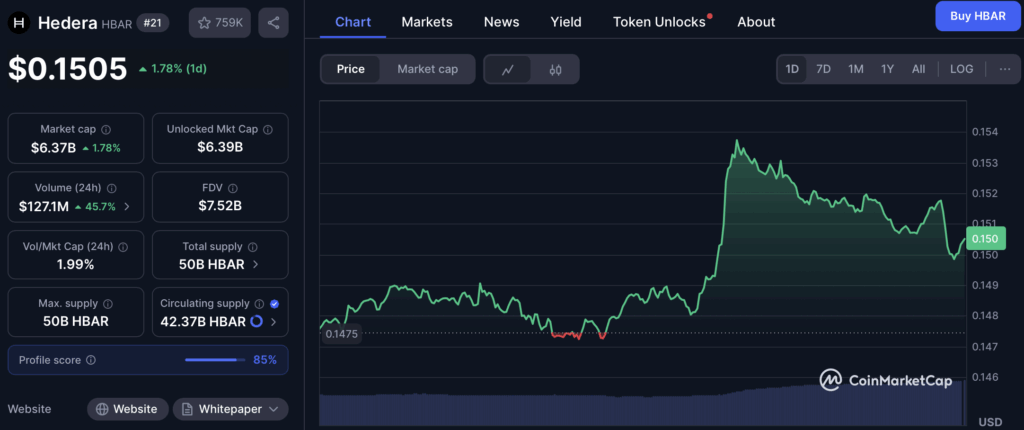Expand Volume (24h) chevron
Viewport: 1024px width, 430px height.
[x=127, y=207]
